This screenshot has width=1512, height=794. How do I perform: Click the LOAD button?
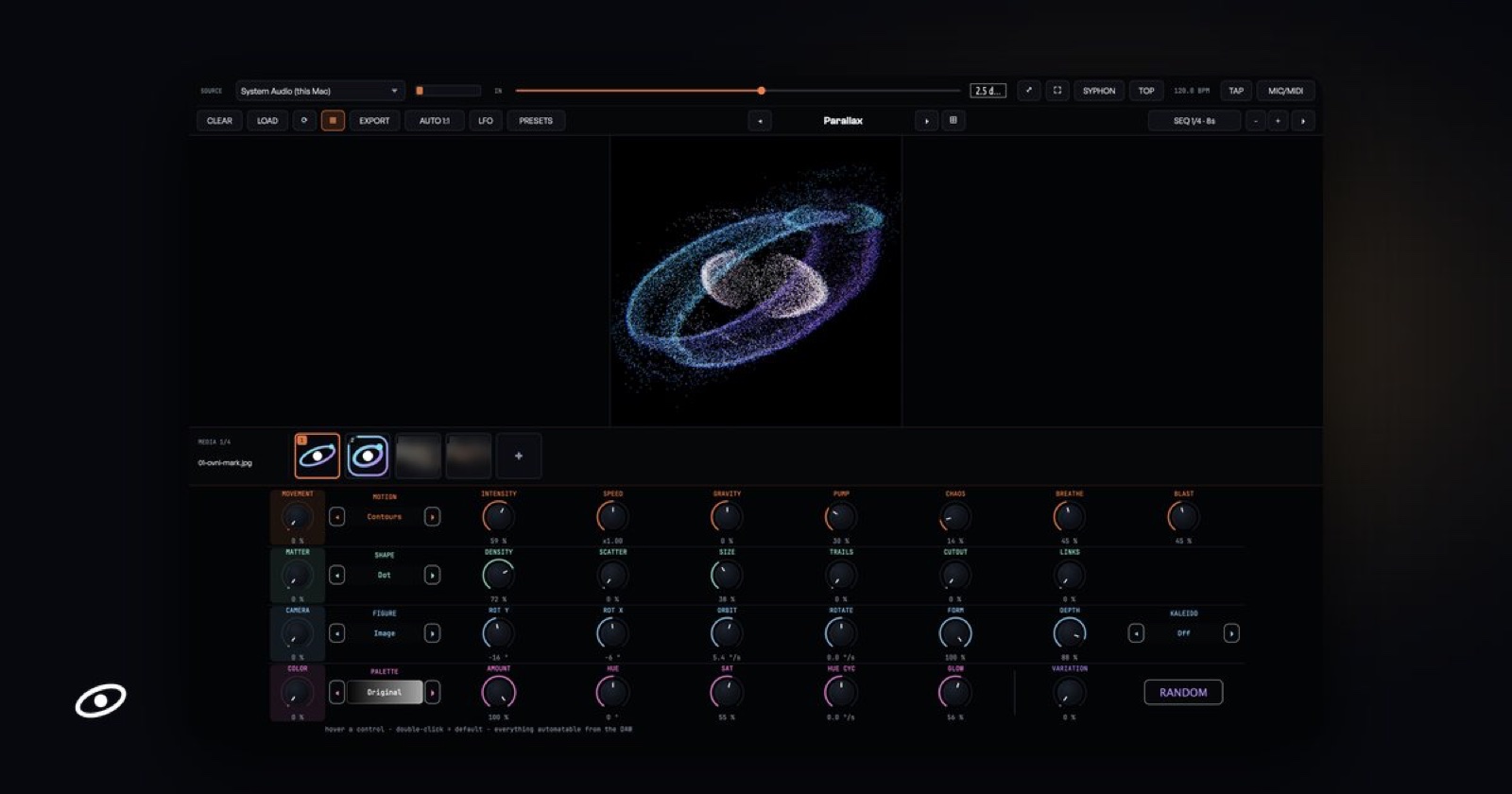[267, 121]
